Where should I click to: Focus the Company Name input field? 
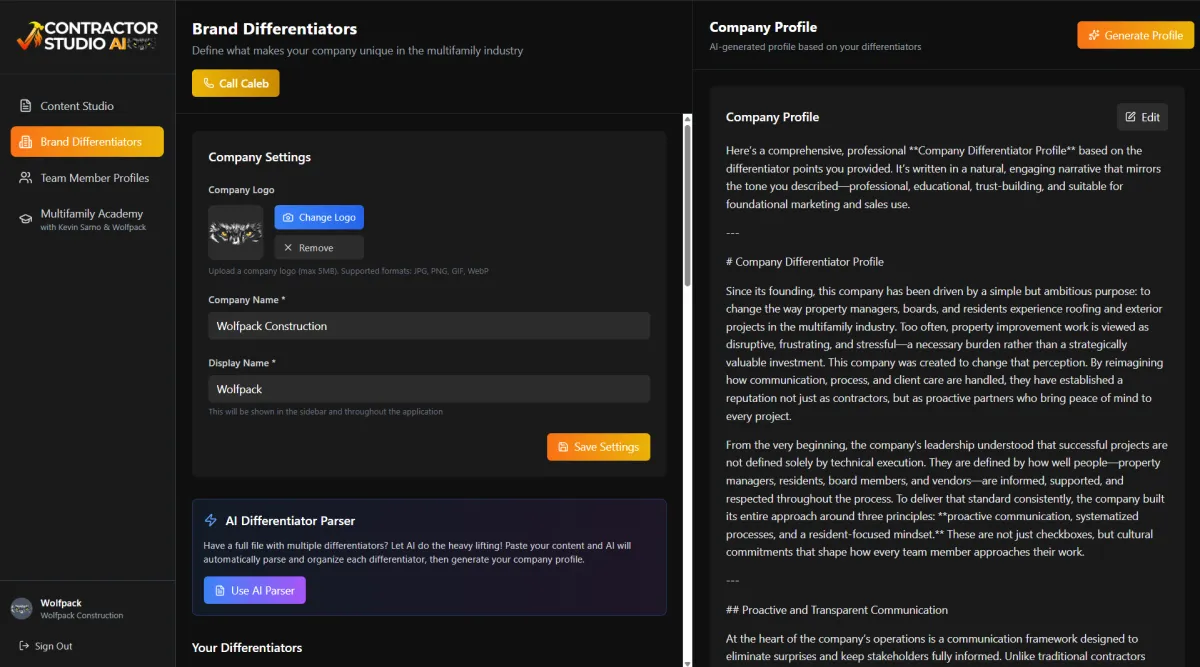pyautogui.click(x=429, y=326)
